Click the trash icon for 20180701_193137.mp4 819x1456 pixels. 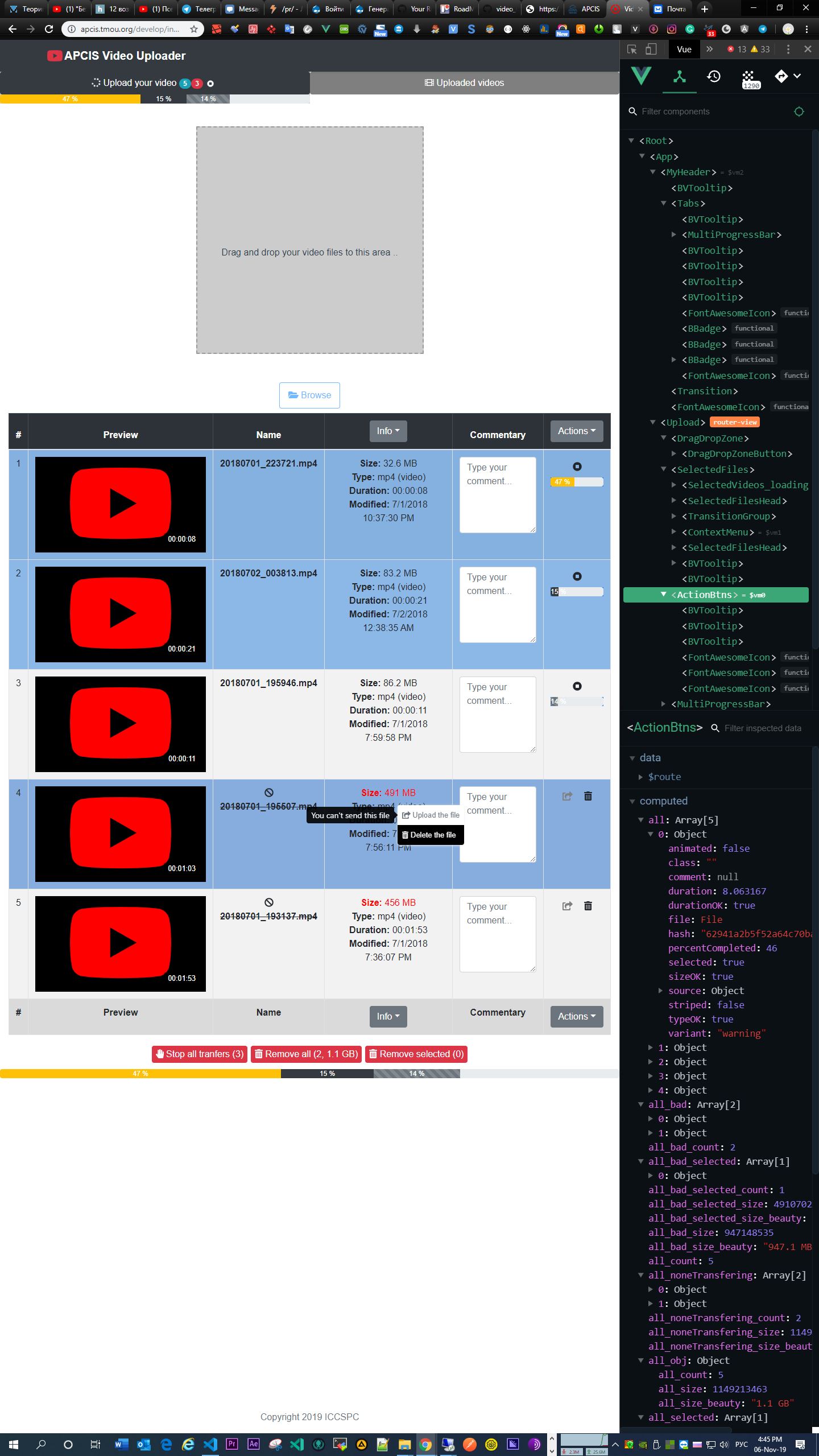point(588,906)
